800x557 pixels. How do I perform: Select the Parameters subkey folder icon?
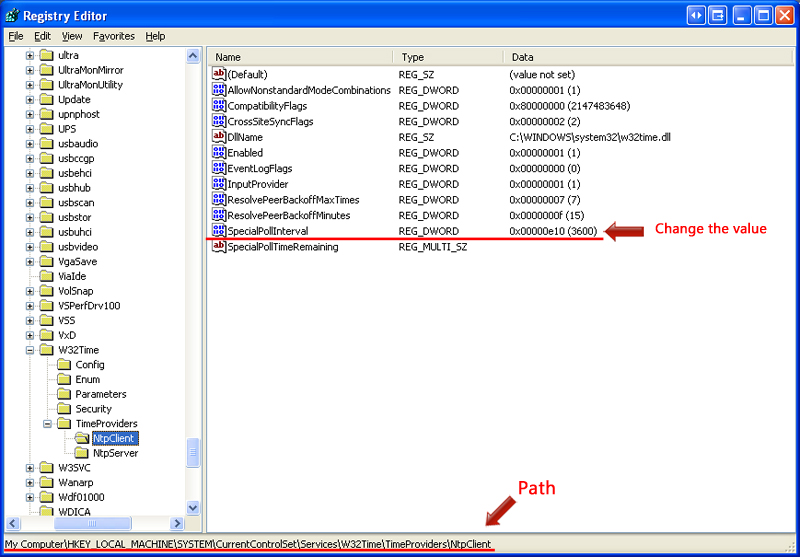64,394
